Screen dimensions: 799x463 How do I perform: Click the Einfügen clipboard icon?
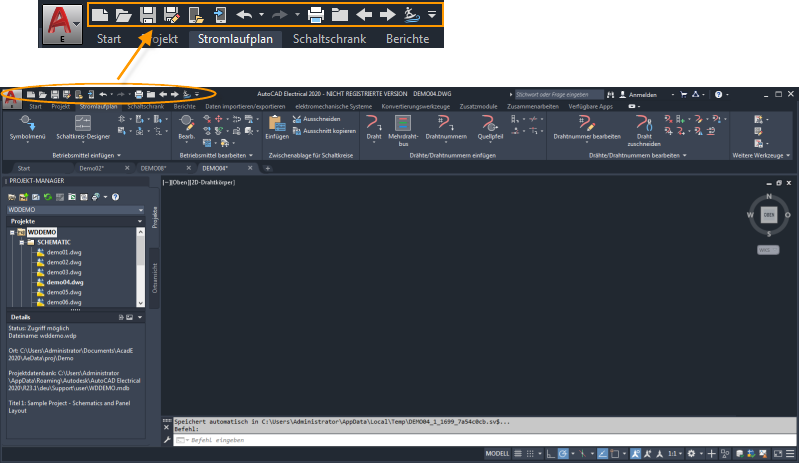pos(277,124)
